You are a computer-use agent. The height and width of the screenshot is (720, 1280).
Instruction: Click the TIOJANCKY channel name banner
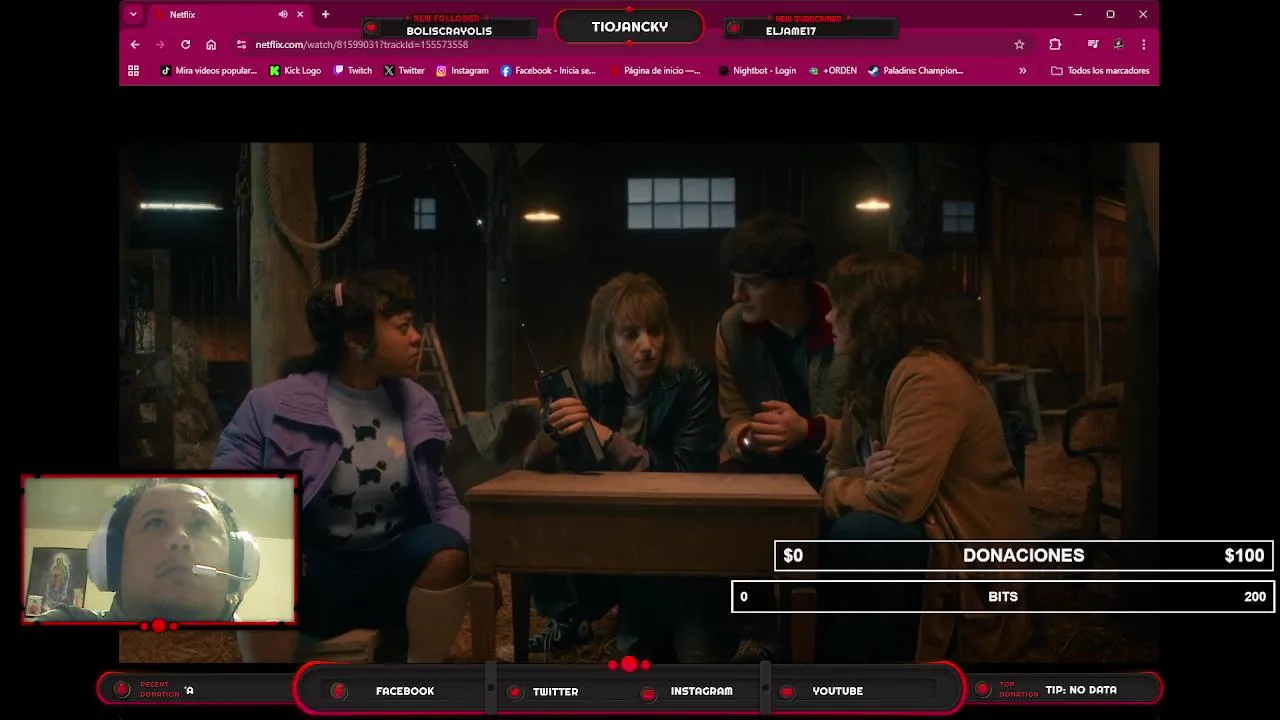(629, 27)
